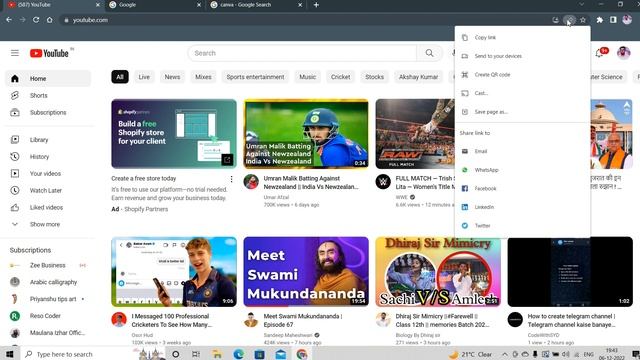This screenshot has width=640, height=360.
Task: Switch to the Google tab
Action: coord(155,5)
